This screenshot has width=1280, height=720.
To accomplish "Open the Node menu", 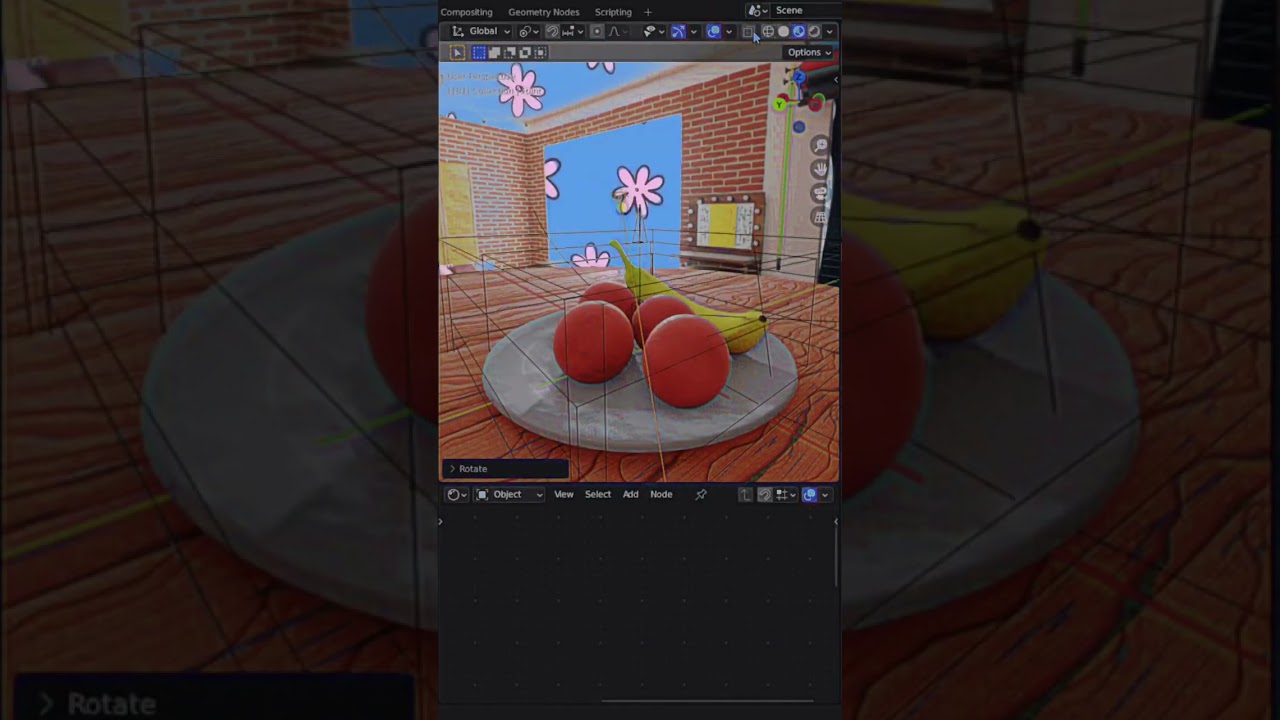I will coord(661,494).
